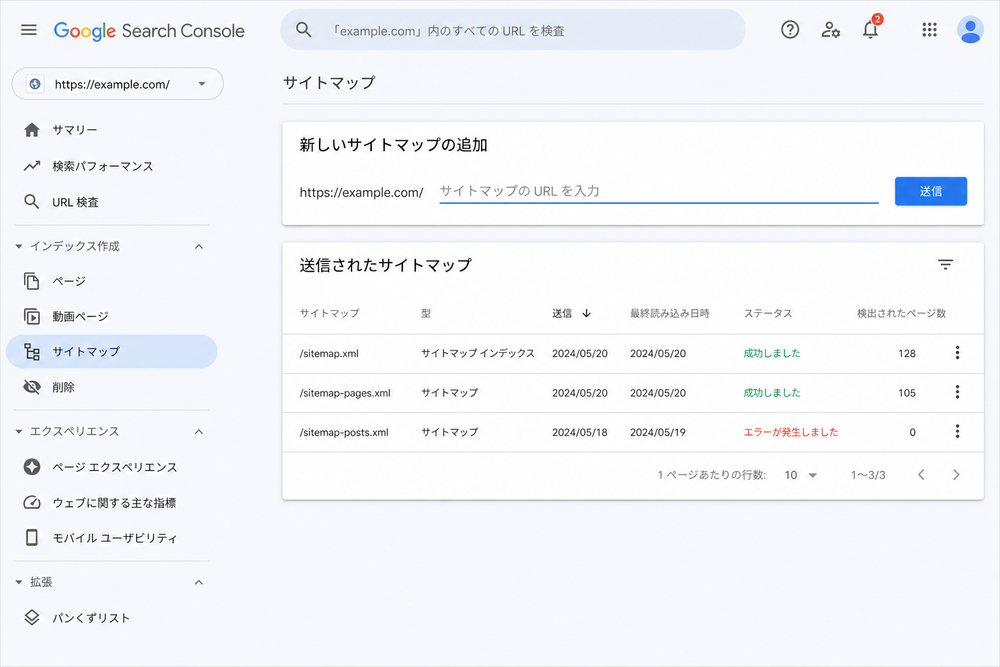Screen dimensions: 1000x667
Task: Click the URL inspection search field
Action: [x=513, y=30]
